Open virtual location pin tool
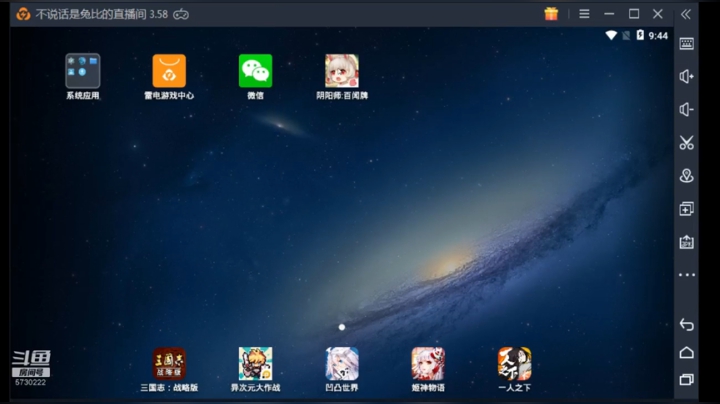The width and height of the screenshot is (720, 404). click(686, 175)
